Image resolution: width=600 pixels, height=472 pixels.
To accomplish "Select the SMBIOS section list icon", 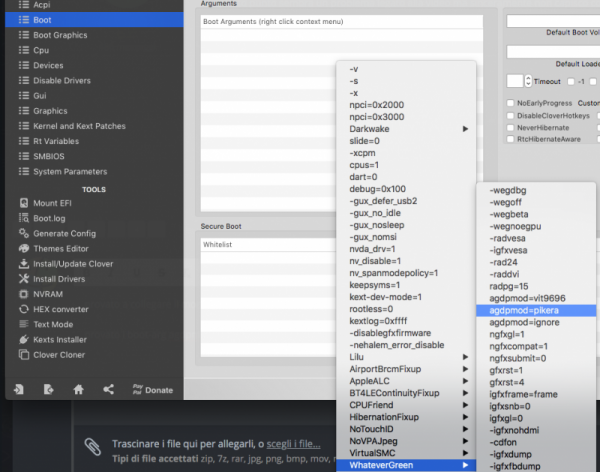I will pyautogui.click(x=24, y=156).
